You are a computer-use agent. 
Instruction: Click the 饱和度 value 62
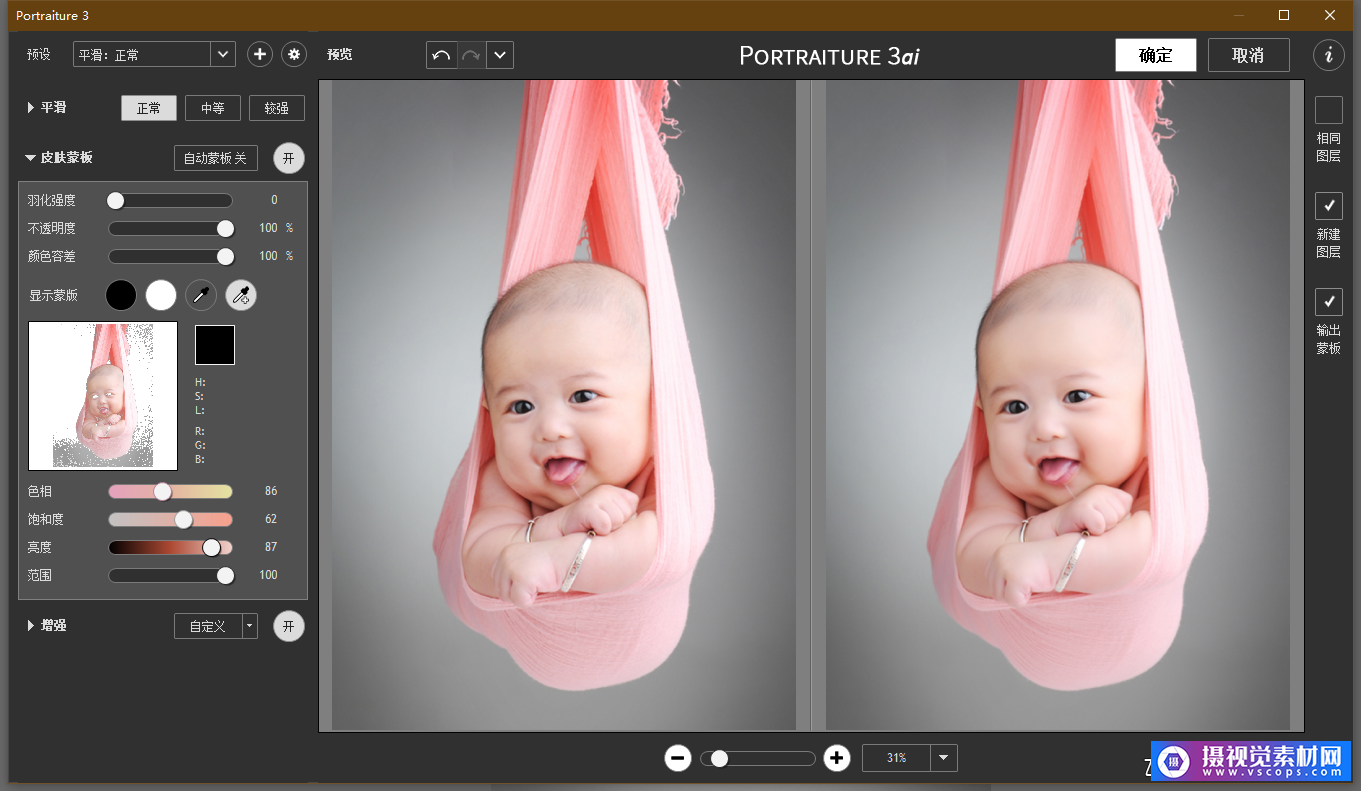pyautogui.click(x=271, y=519)
